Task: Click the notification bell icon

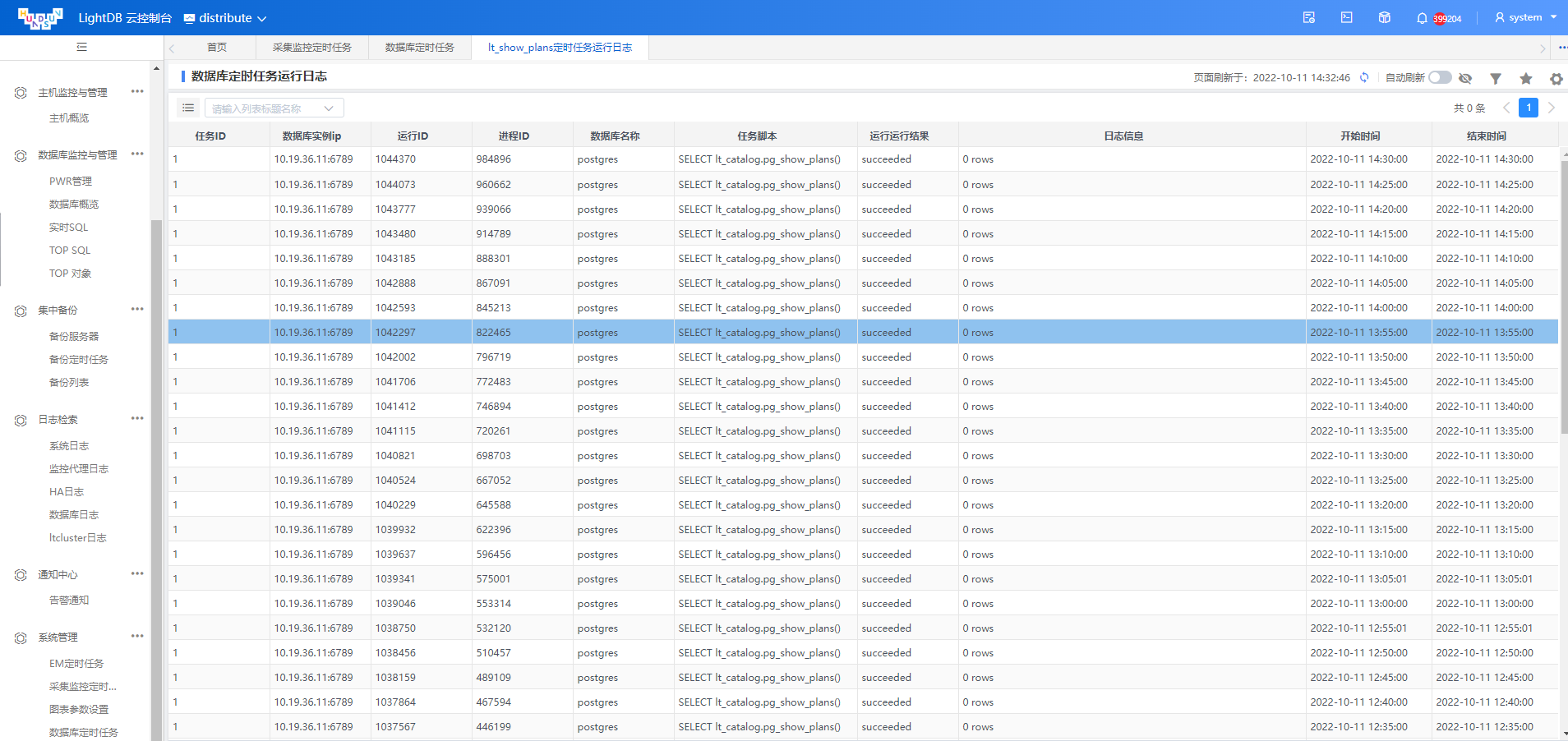Action: [x=1422, y=18]
